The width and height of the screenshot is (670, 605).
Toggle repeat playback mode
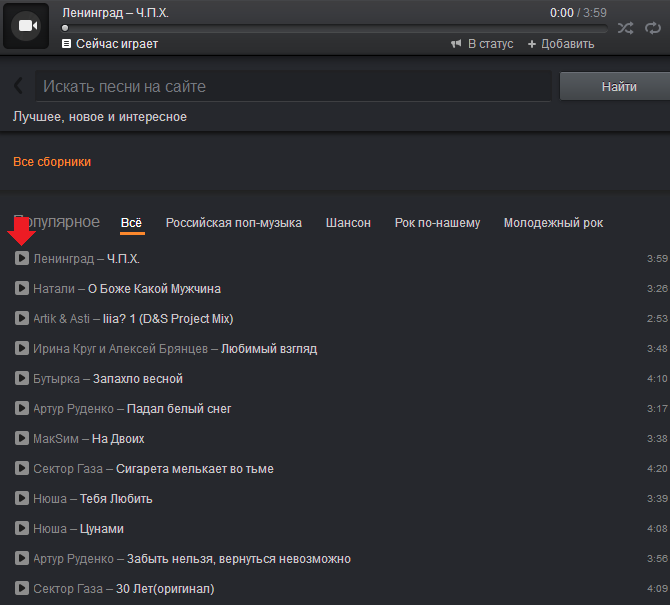653,28
